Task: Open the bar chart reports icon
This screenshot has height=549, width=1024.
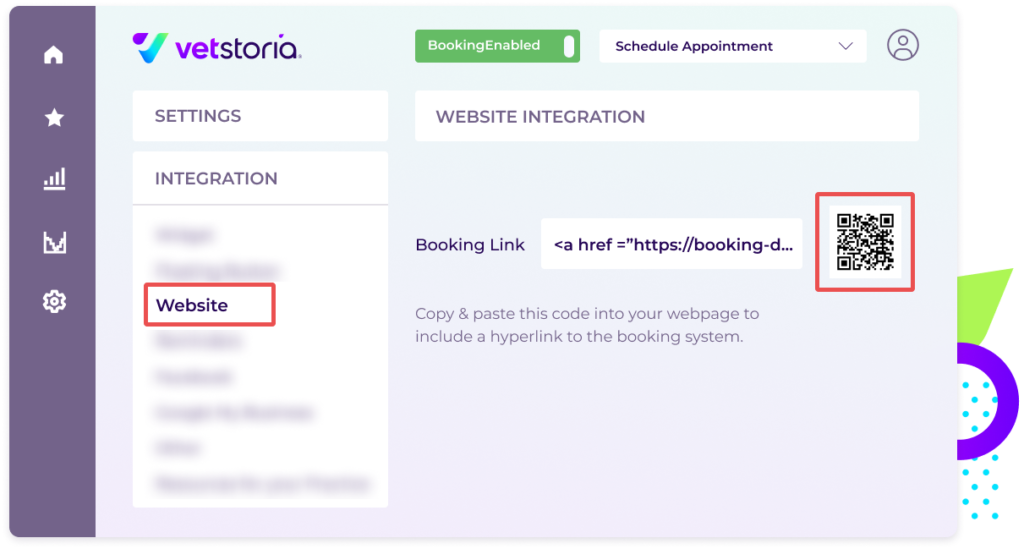Action: coord(54,179)
